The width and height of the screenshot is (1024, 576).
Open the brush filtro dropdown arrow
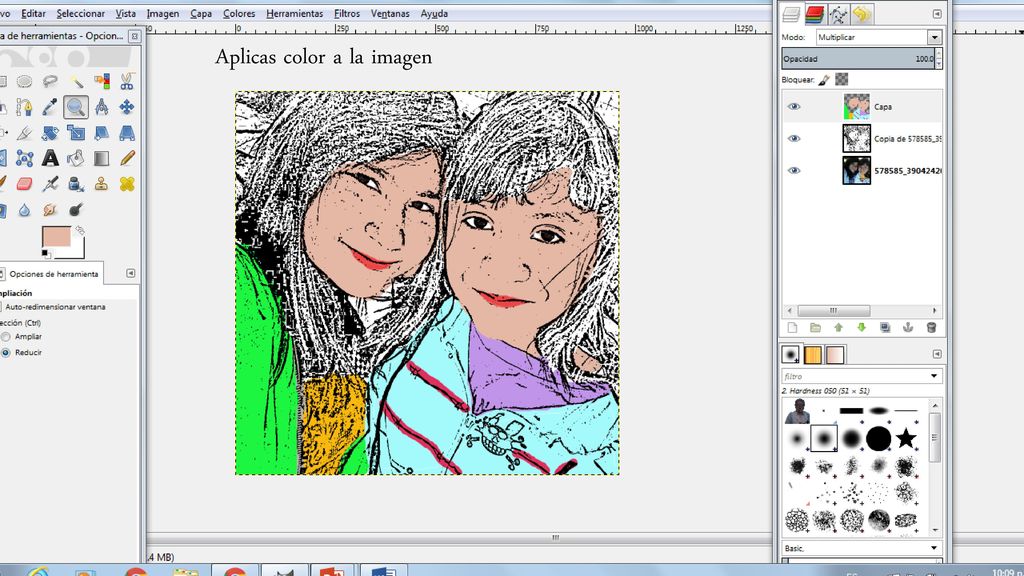pos(934,376)
